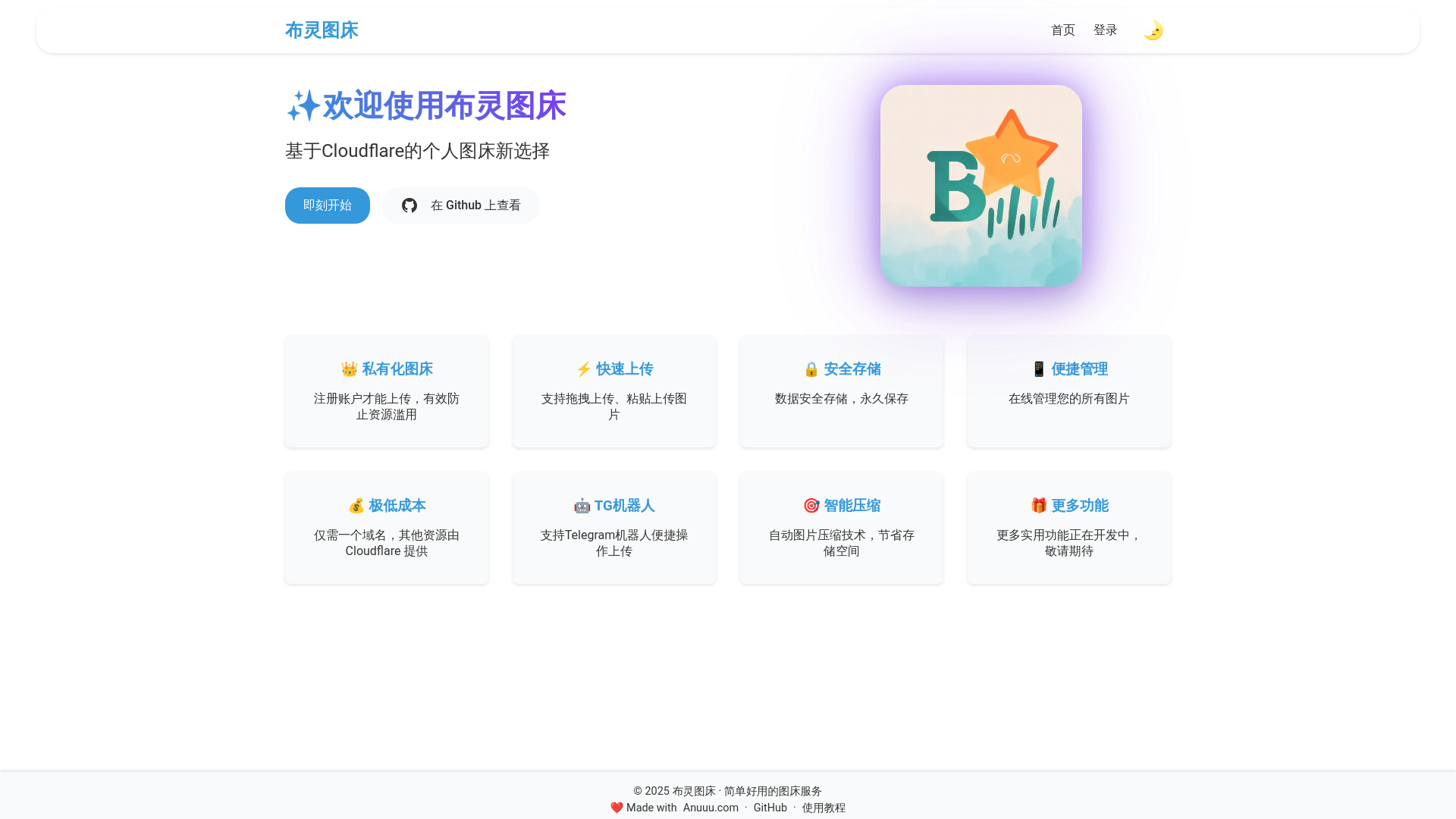Open the 使用教程 footer link

pyautogui.click(x=824, y=808)
